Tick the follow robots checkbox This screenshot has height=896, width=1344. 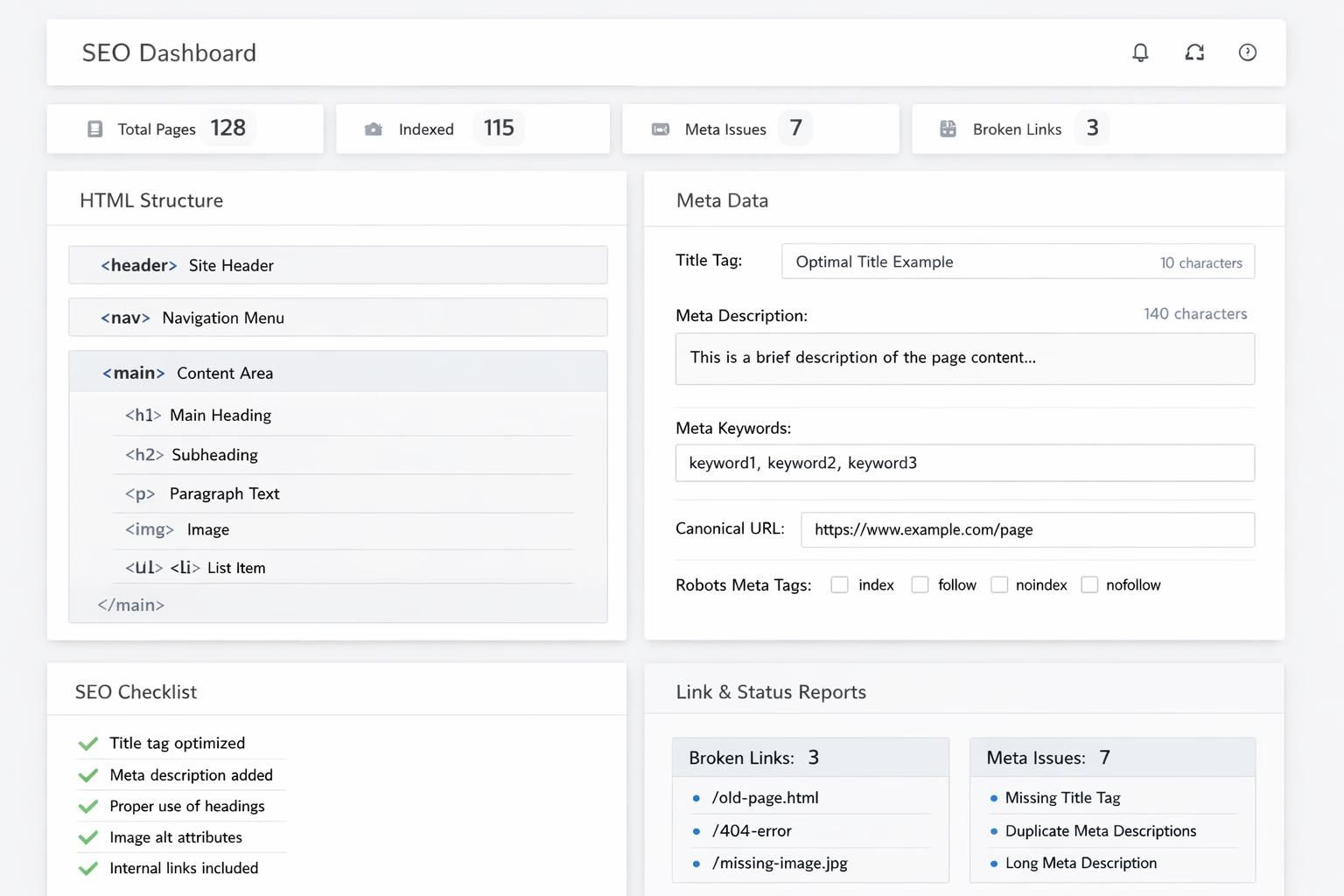pyautogui.click(x=920, y=585)
